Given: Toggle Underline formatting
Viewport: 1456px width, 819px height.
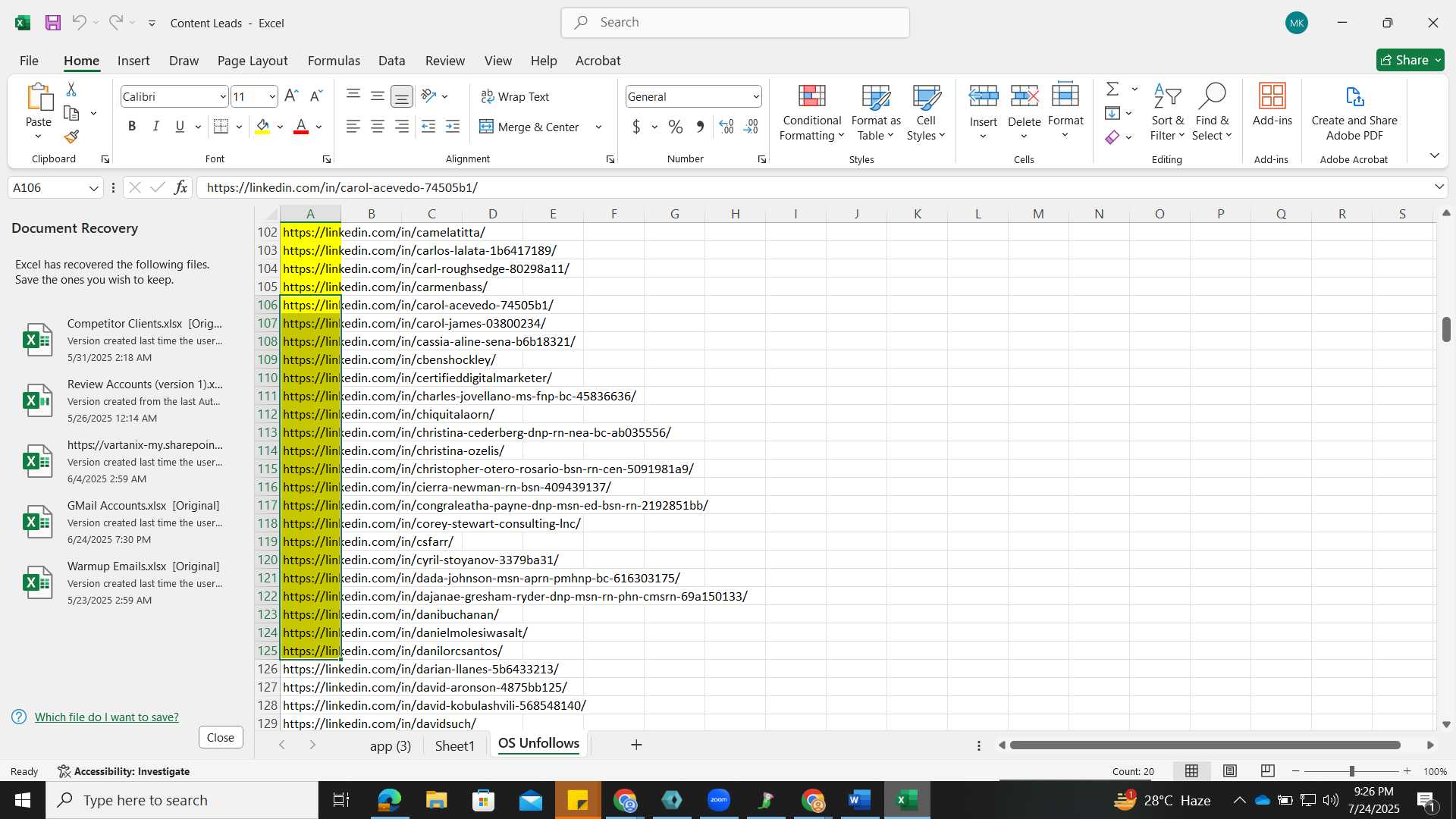Looking at the screenshot, I should (x=180, y=127).
